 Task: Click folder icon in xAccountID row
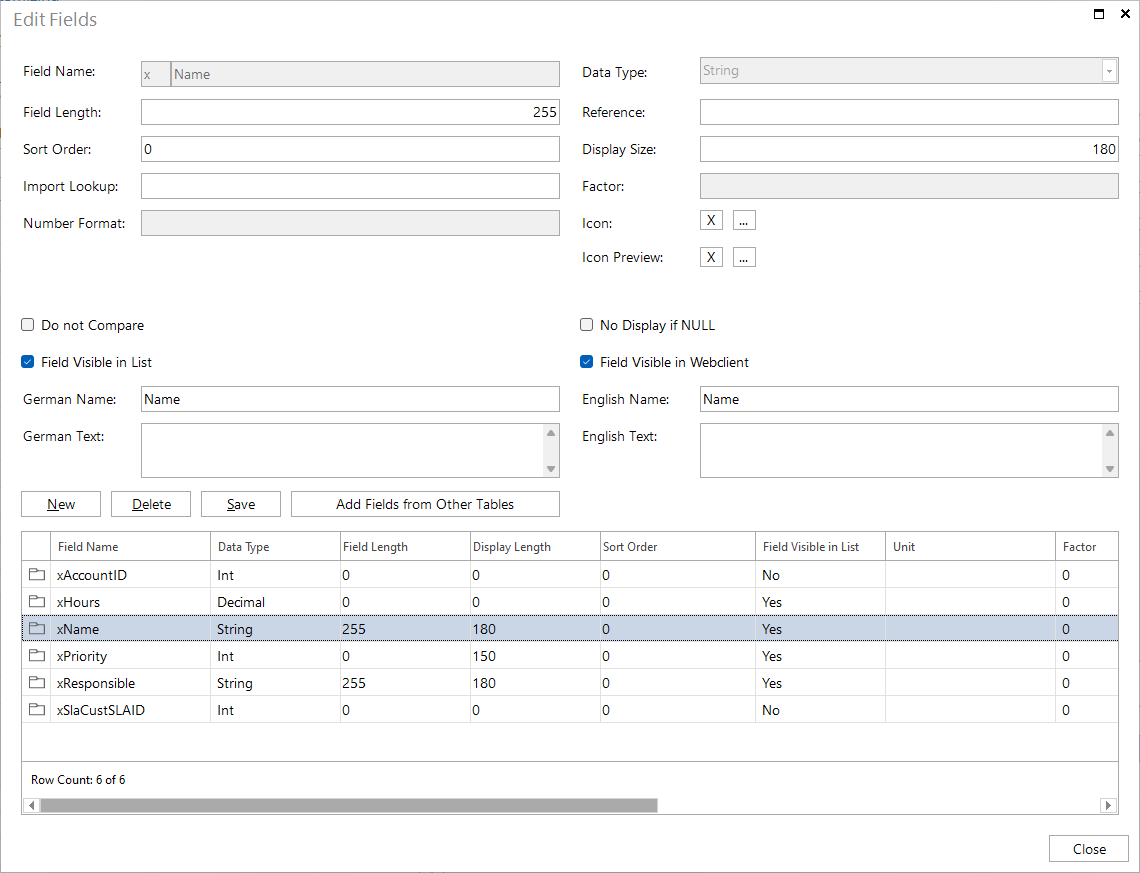(36, 574)
